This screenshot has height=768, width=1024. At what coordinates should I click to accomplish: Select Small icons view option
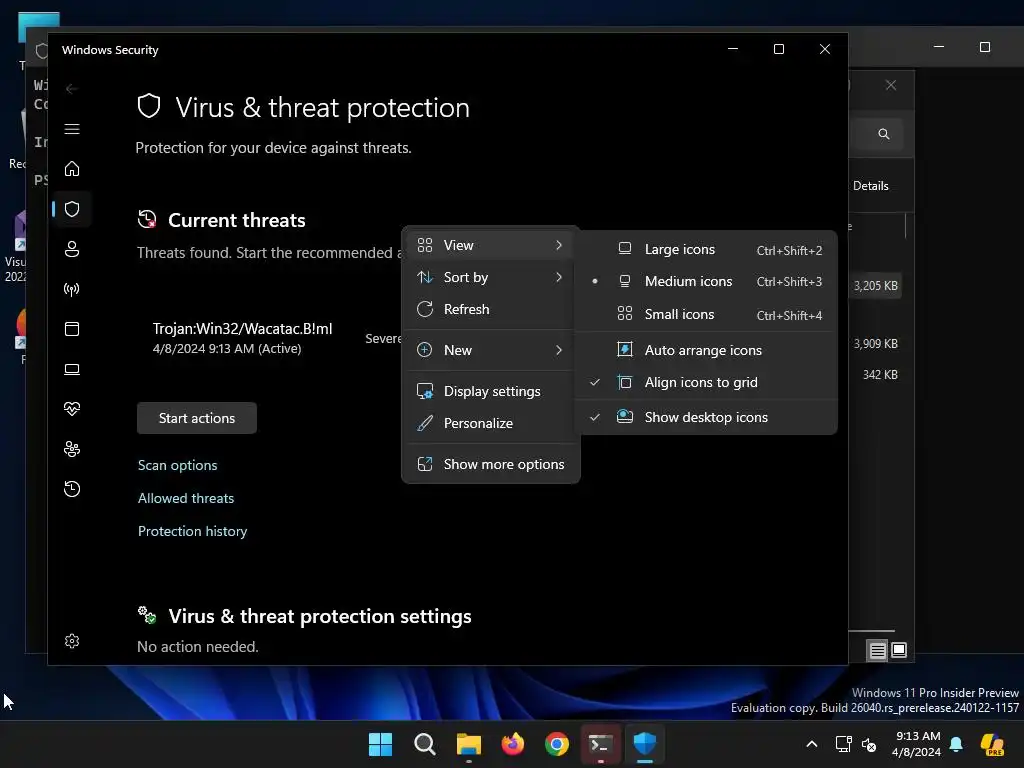tap(706, 314)
